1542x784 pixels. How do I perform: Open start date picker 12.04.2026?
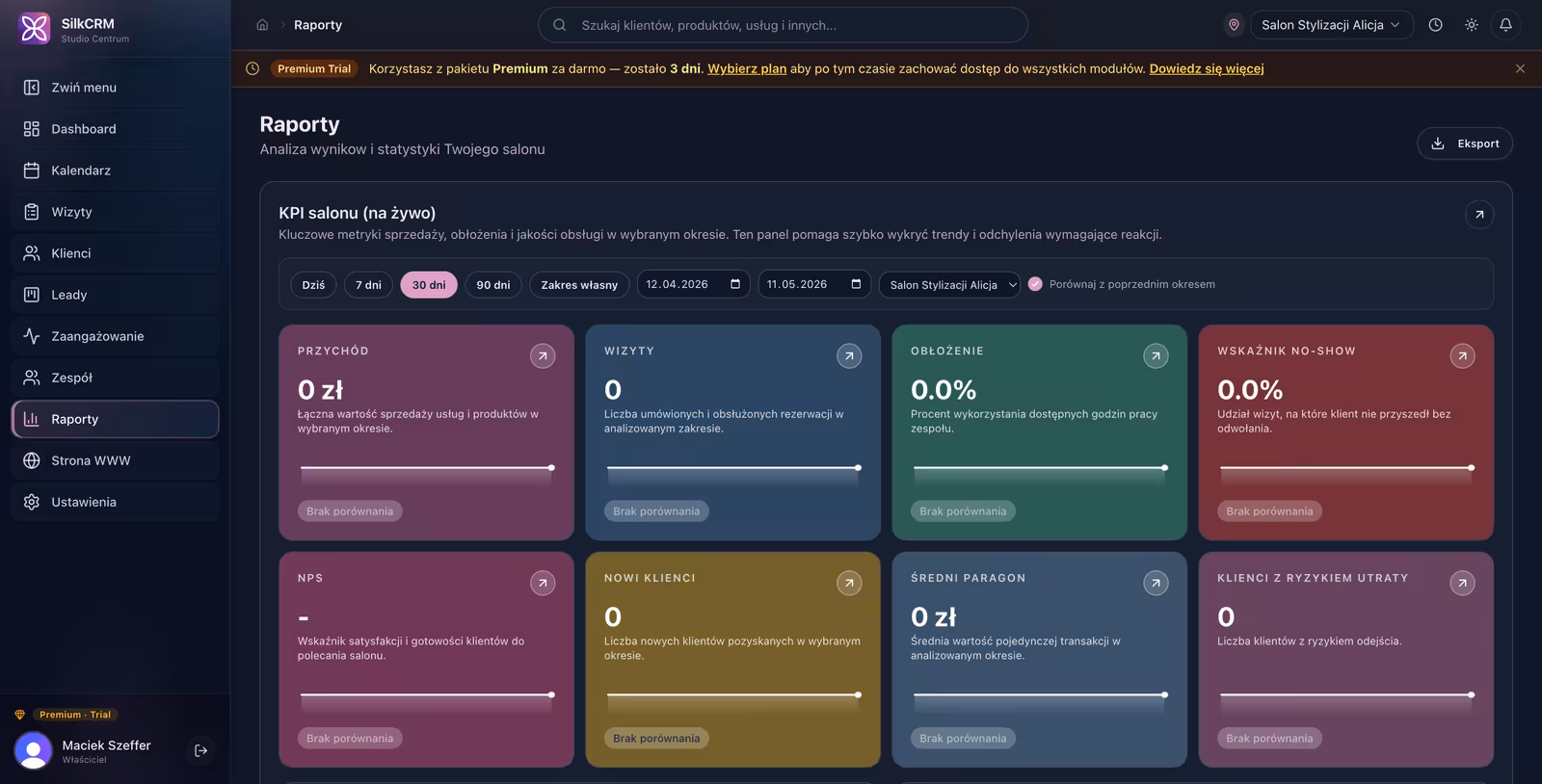coord(694,284)
